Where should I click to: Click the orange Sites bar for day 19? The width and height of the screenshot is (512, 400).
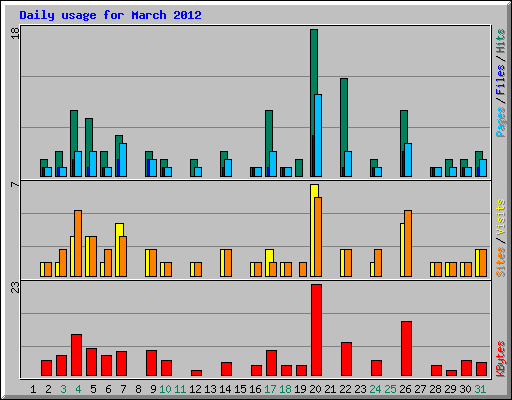[303, 269]
